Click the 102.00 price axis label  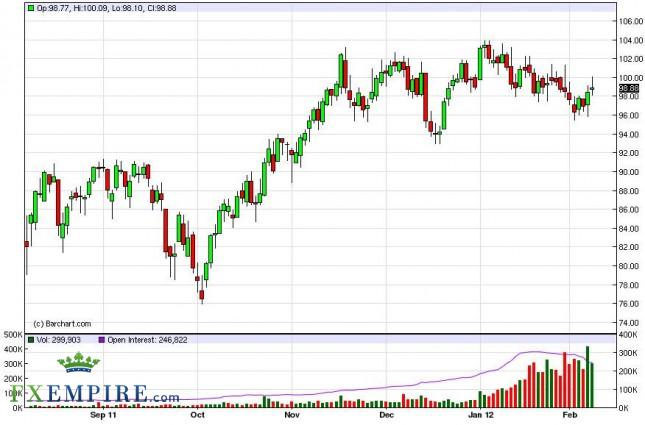pos(631,59)
